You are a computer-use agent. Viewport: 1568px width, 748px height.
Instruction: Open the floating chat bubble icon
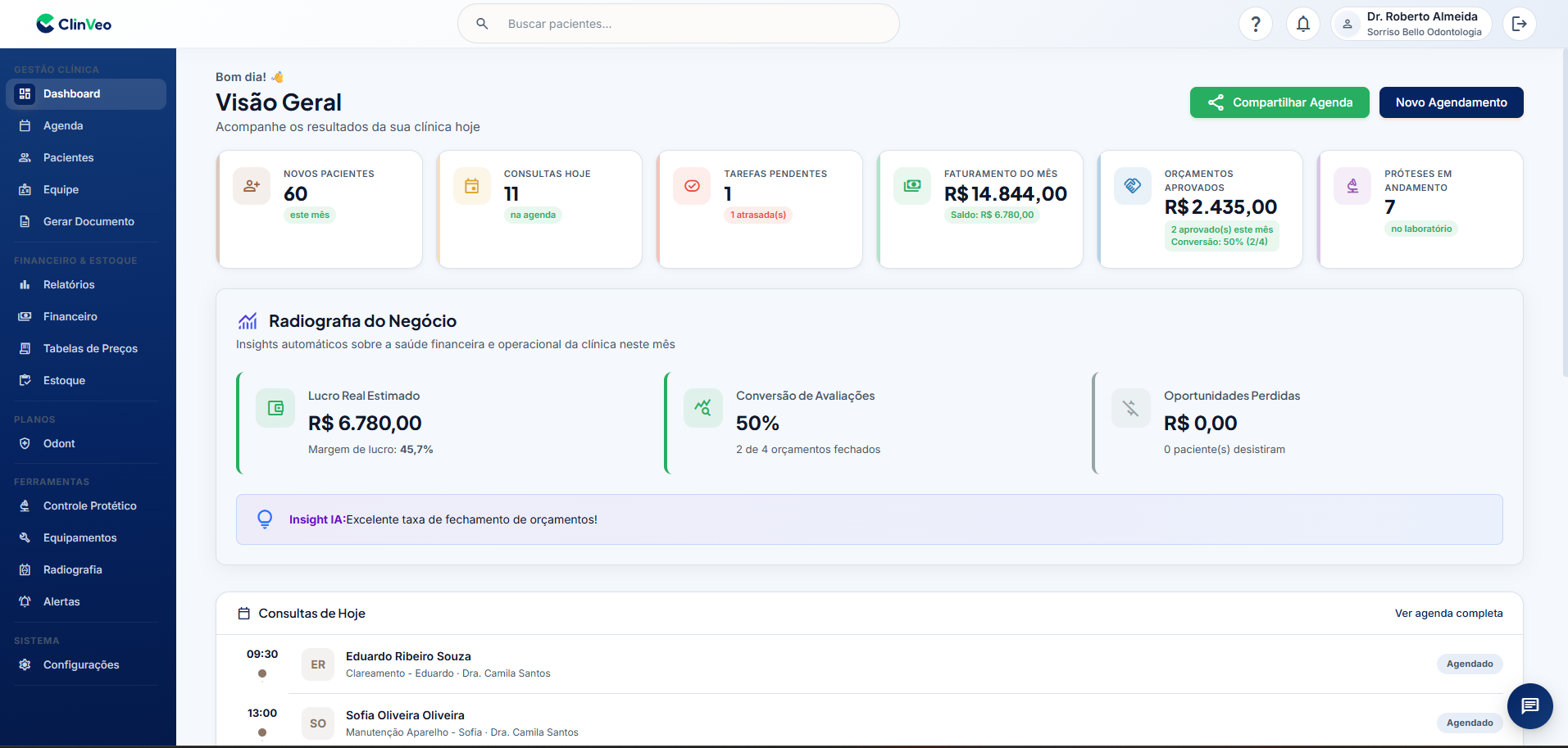pos(1529,706)
